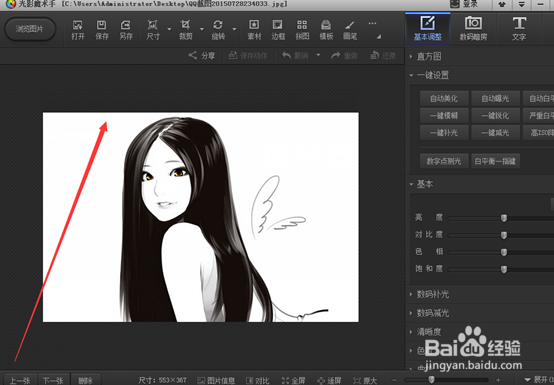Open the 旋转 dropdown arrow
The width and height of the screenshot is (554, 385).
(x=234, y=29)
